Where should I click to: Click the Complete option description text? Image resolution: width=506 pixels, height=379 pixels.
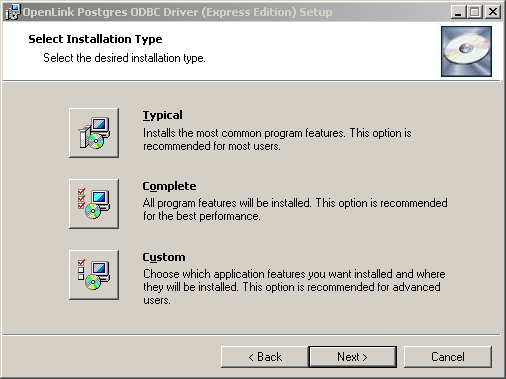pos(295,209)
